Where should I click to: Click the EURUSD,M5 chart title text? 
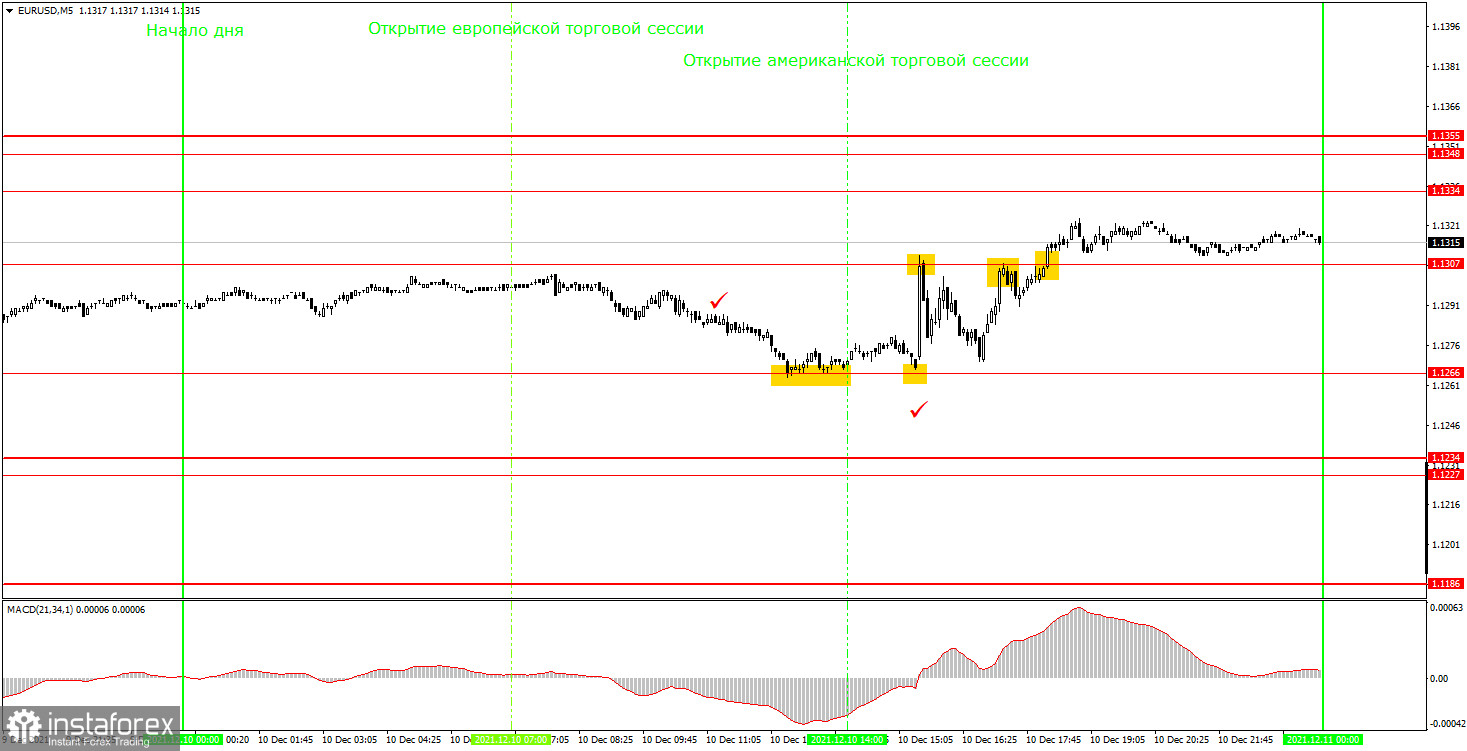tap(44, 11)
